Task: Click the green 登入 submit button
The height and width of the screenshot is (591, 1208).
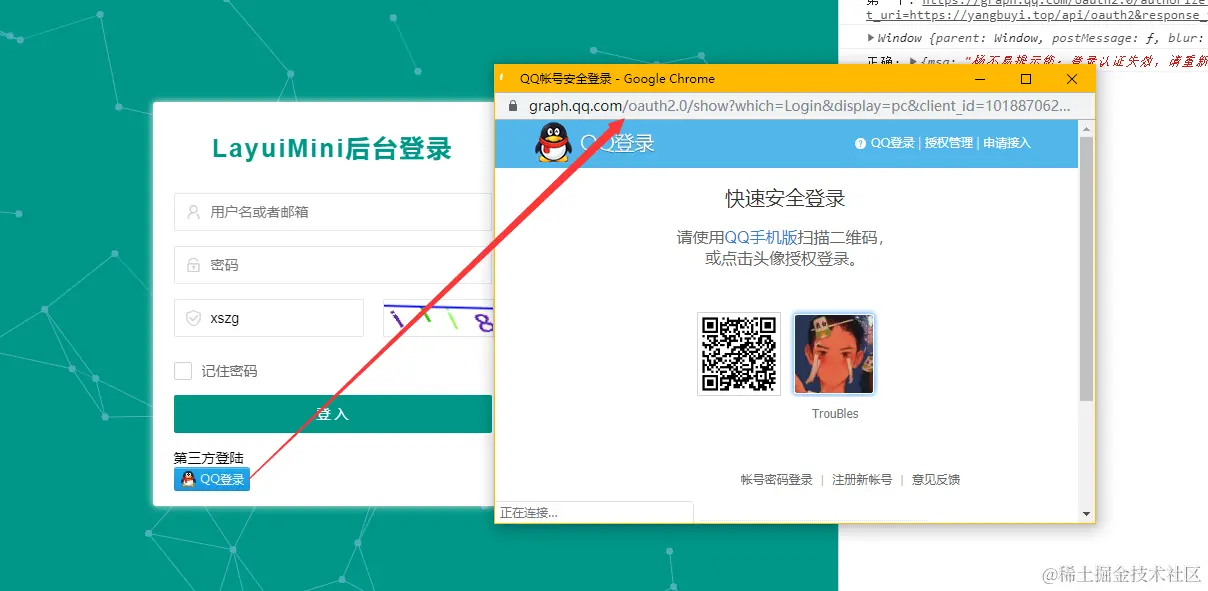Action: coord(333,414)
